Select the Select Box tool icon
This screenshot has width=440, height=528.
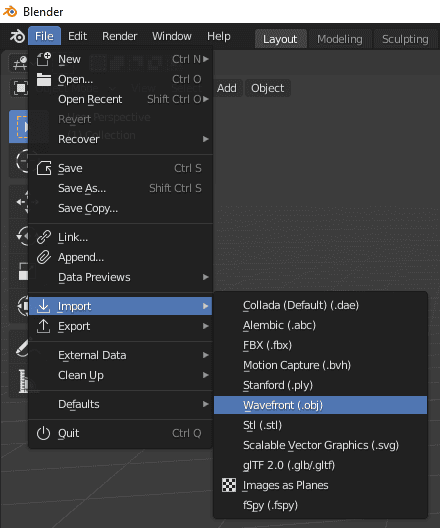point(19,127)
